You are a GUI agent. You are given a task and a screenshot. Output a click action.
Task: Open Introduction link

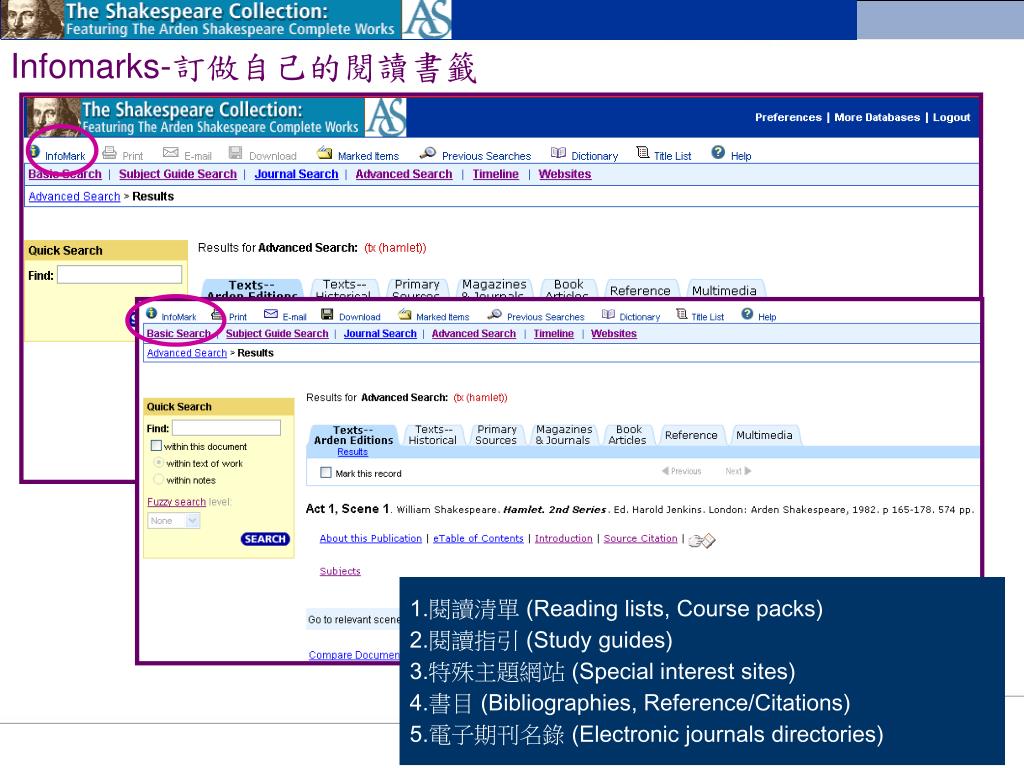(564, 538)
